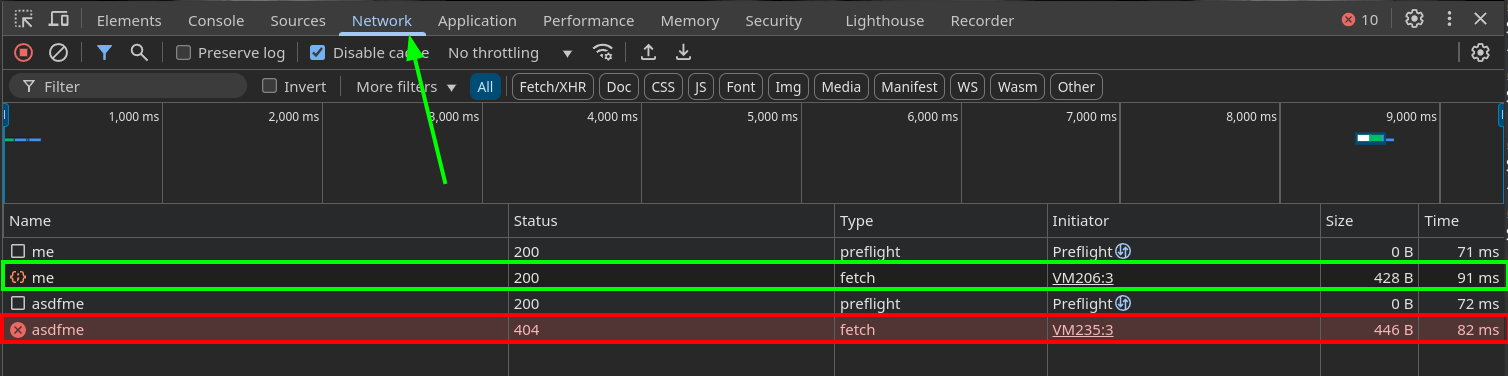The image size is (1508, 376).
Task: Toggle the filter funnel icon
Action: pos(104,53)
